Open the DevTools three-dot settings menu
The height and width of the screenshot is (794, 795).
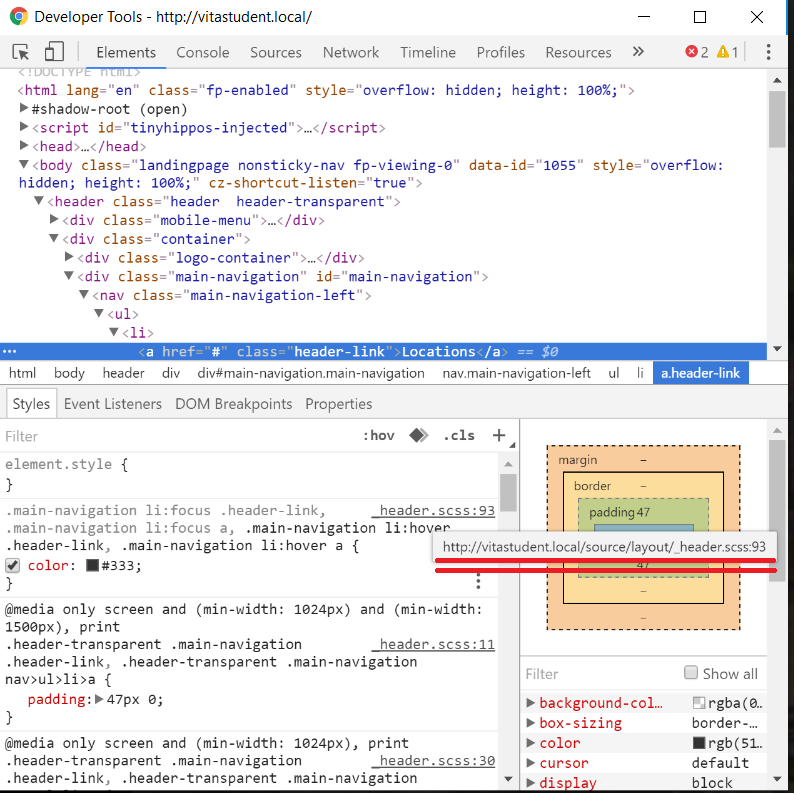coord(769,52)
